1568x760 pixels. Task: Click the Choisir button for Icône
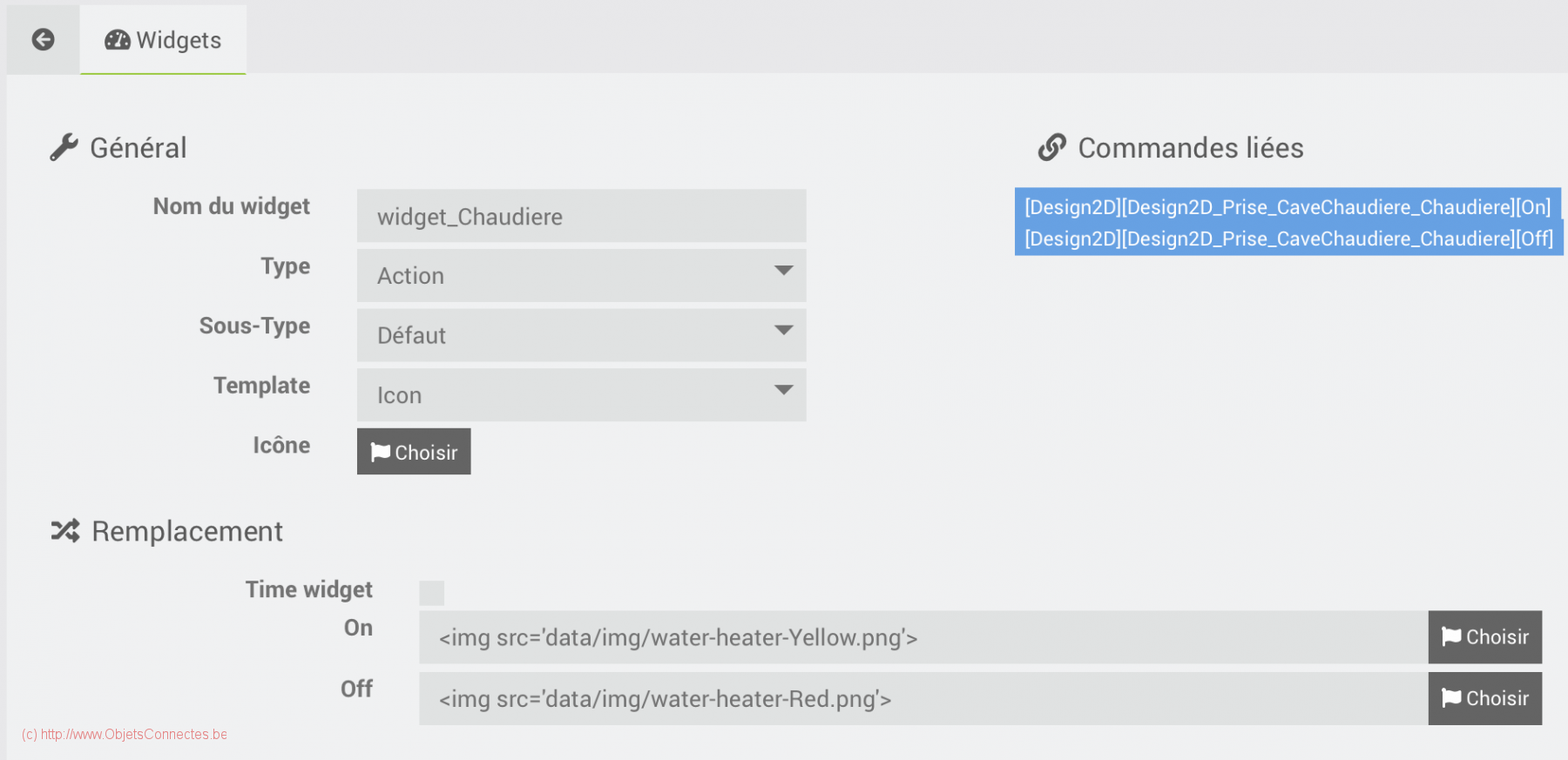pos(414,451)
